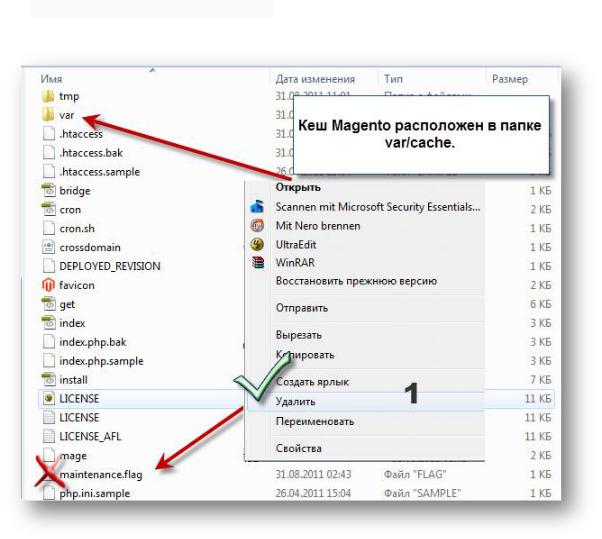Click the index.php.sample file icon
Screen dimensions: 602x539
[49, 361]
